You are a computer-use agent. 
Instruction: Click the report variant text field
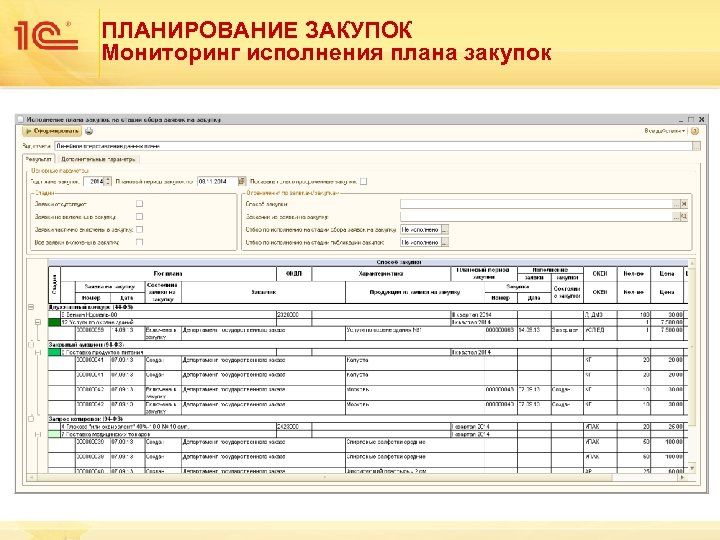click(x=373, y=146)
